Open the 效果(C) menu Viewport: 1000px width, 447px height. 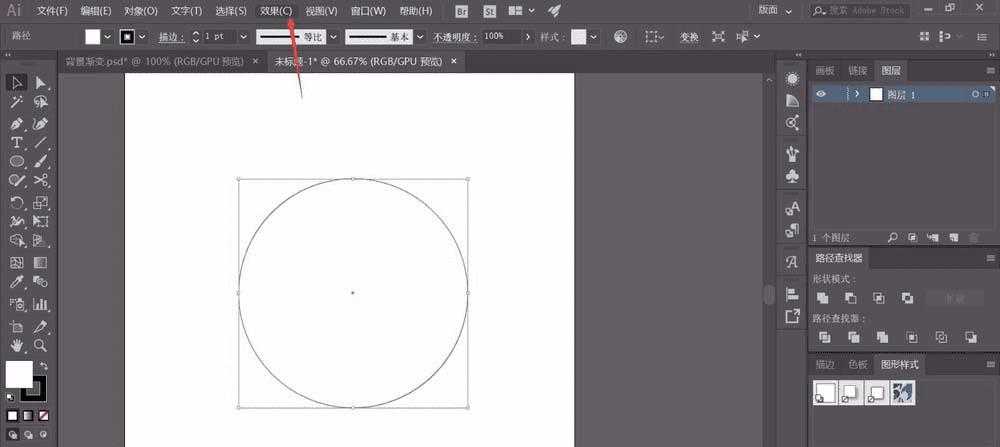pos(276,11)
